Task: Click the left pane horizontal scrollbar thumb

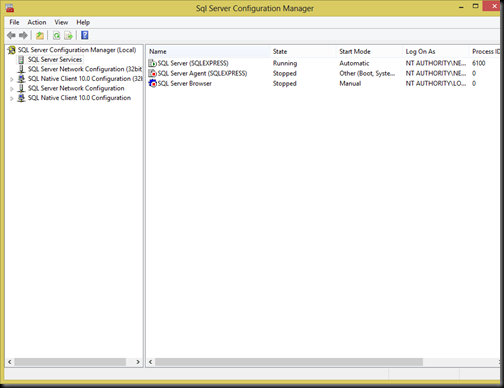Action: pos(70,362)
